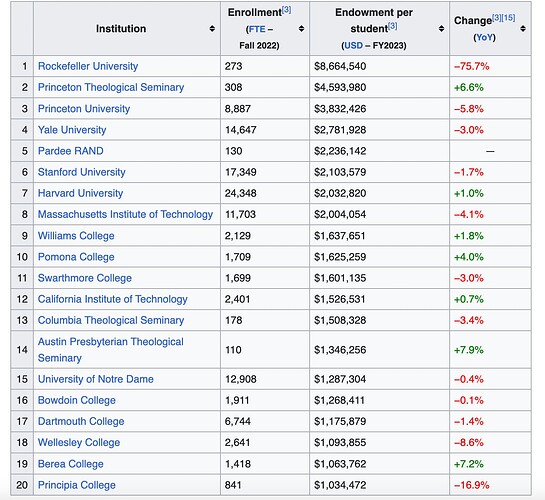This screenshot has width=545, height=500.
Task: Select enrollment value 130
Action: click(234, 151)
